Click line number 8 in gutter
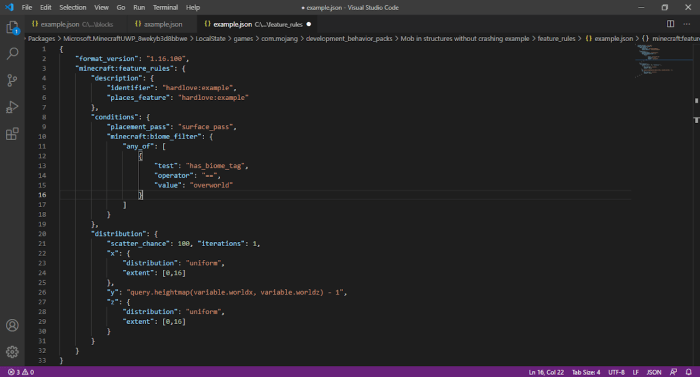 (x=44, y=117)
